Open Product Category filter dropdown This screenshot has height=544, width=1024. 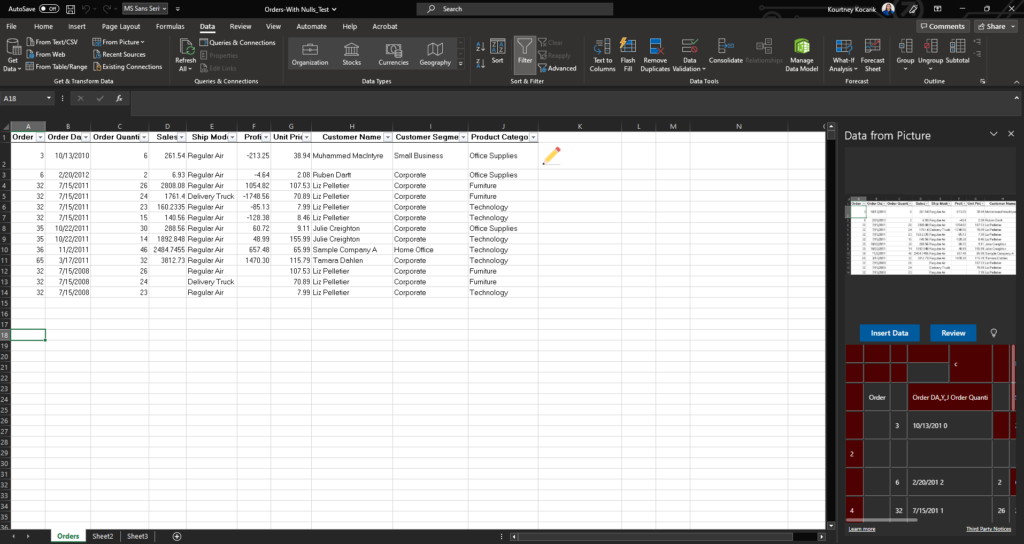point(534,137)
